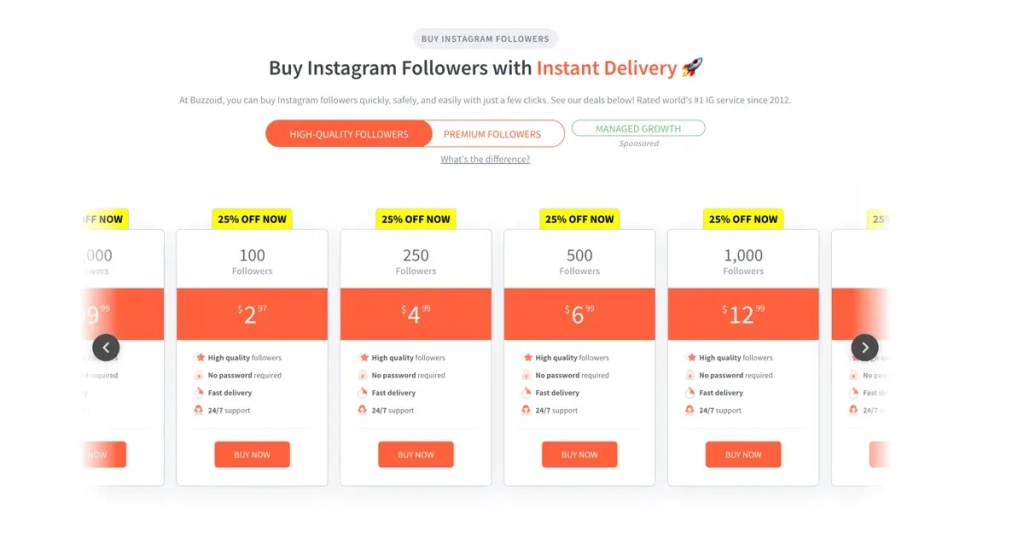Click star icon in 1,000 Followers card
This screenshot has height=538, width=1024.
coord(692,357)
